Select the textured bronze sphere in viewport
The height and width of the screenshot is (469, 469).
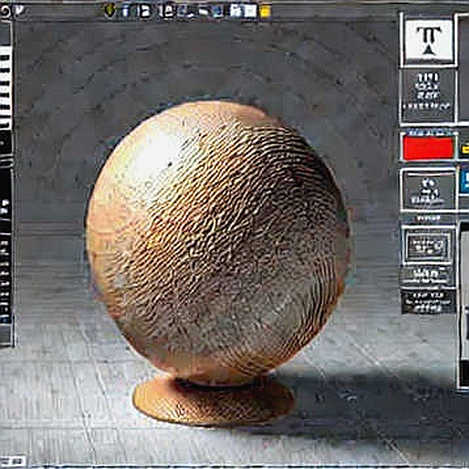(x=218, y=238)
